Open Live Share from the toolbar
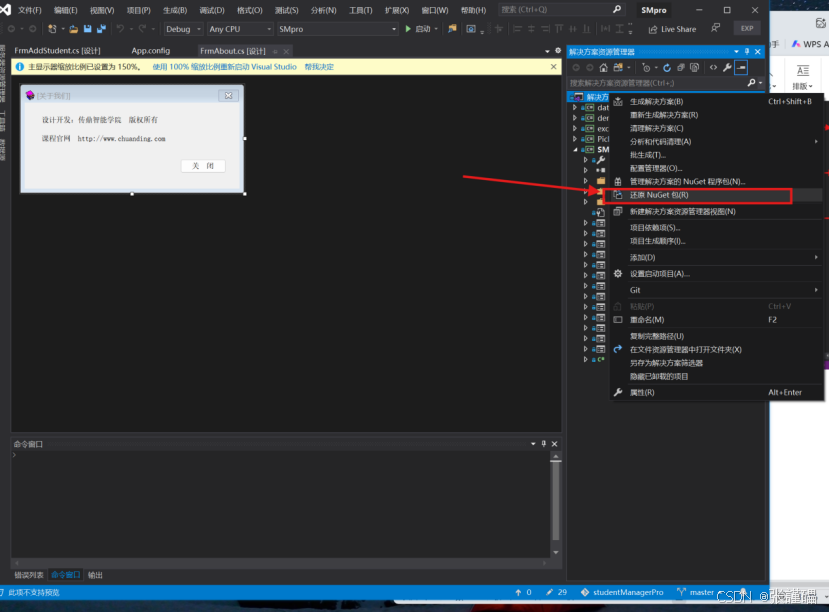829x613 pixels. point(673,29)
